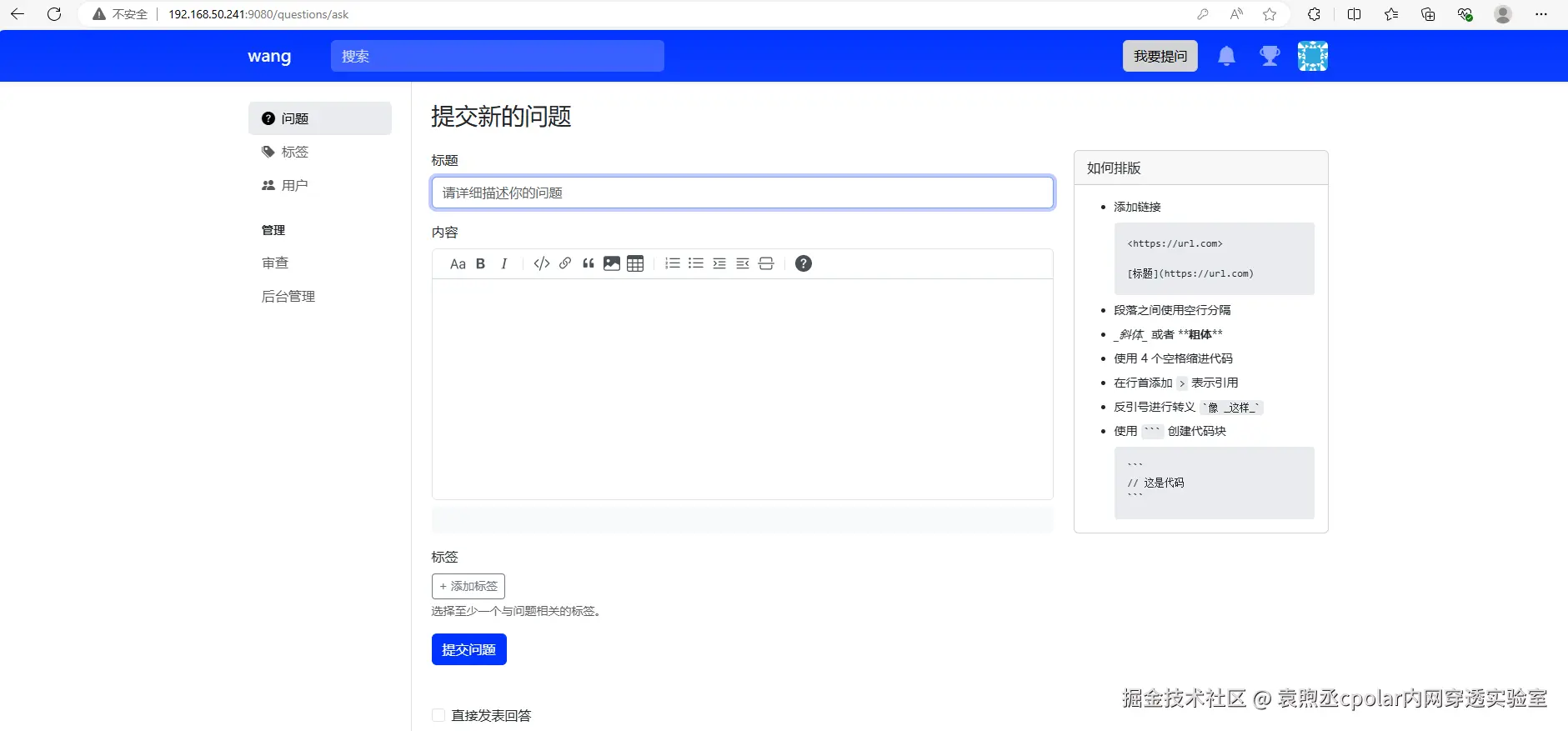Viewport: 1568px width, 731px height.
Task: Click the question title input field
Action: tap(743, 193)
